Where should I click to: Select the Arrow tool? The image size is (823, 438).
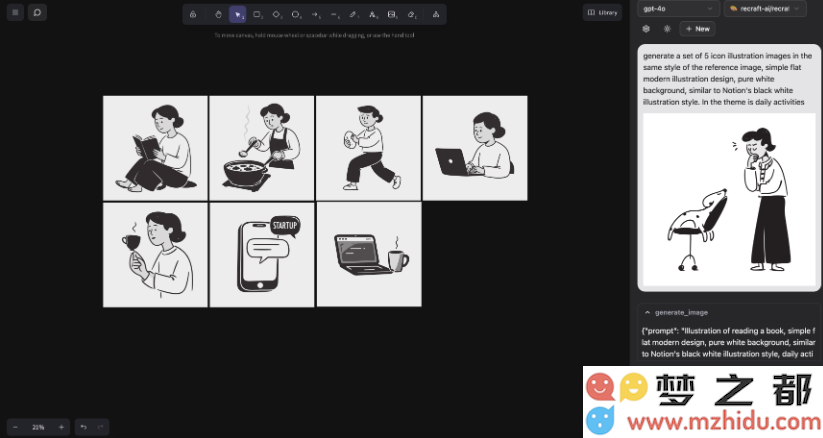pyautogui.click(x=315, y=14)
